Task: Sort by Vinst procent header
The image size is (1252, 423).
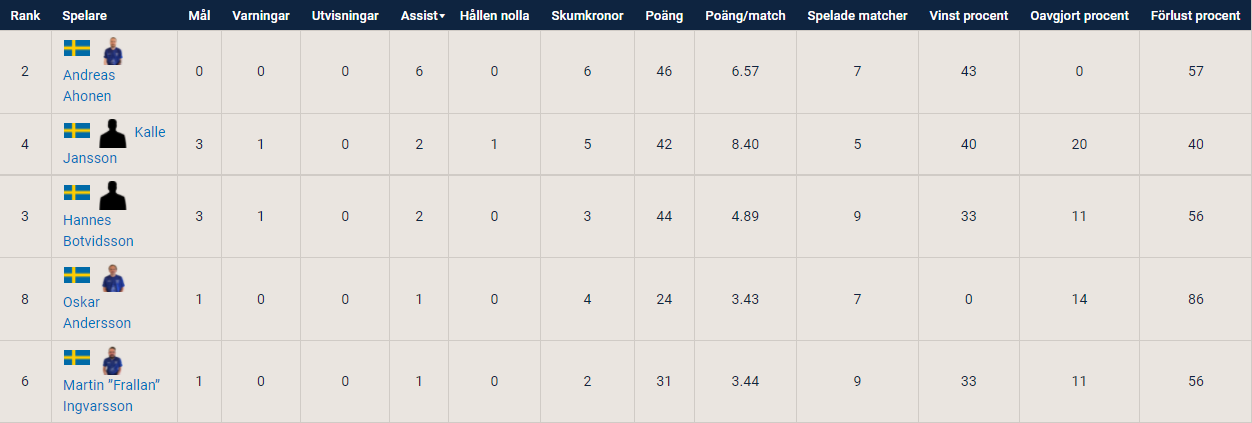Action: 968,16
